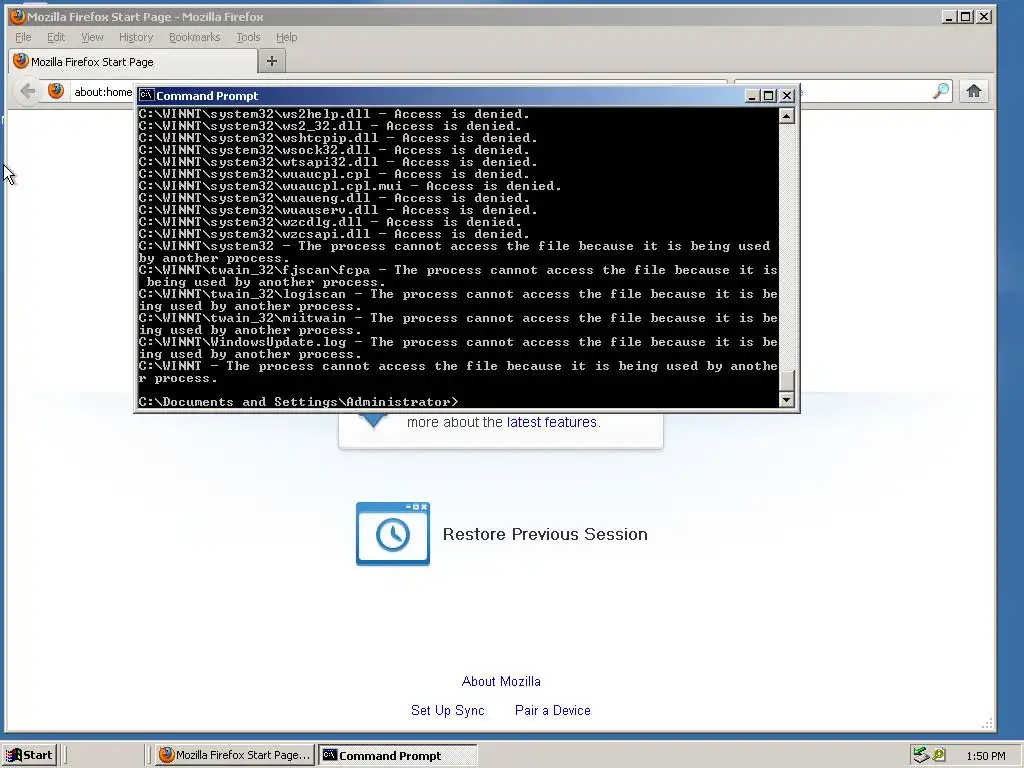This screenshot has height=768, width=1024.
Task: Select Command Prompt taskbar button
Action: (x=398, y=755)
